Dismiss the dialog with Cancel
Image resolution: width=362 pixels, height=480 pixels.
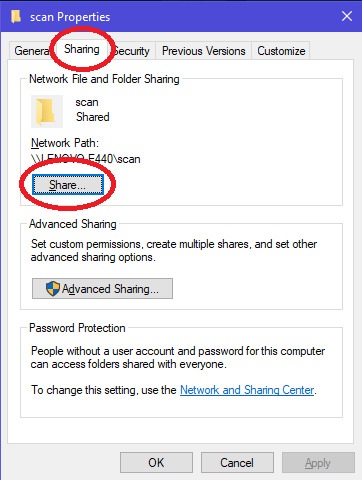[237, 463]
